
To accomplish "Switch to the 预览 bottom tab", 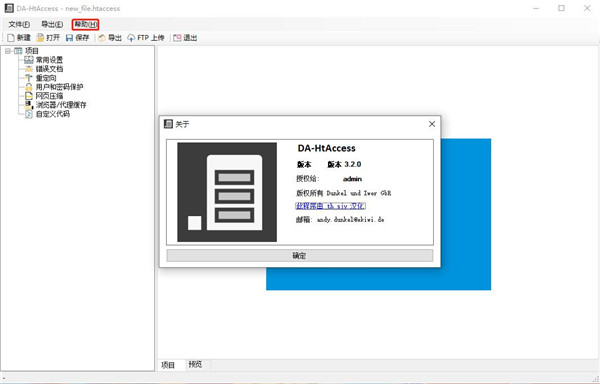I will coord(195,364).
